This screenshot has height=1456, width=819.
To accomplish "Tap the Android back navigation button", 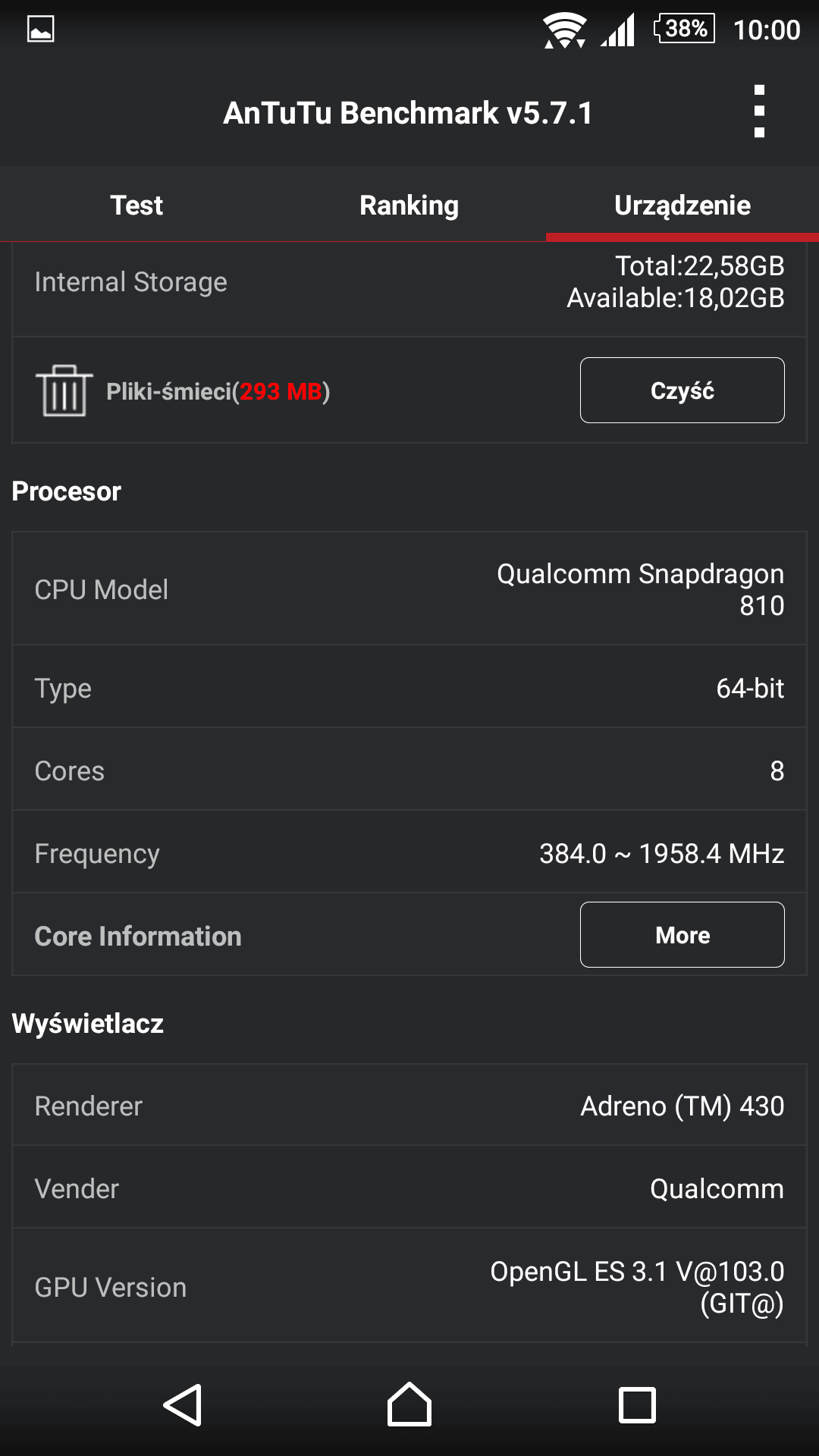I will [x=183, y=1404].
